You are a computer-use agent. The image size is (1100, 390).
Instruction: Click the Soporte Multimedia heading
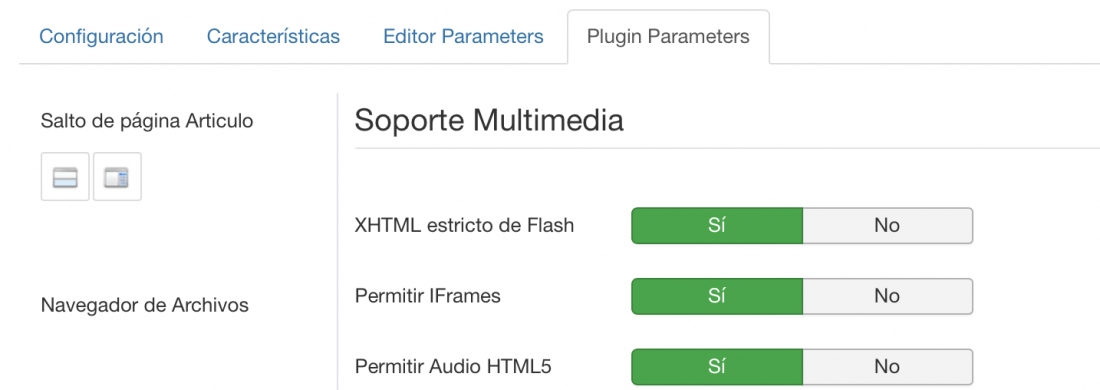click(489, 120)
